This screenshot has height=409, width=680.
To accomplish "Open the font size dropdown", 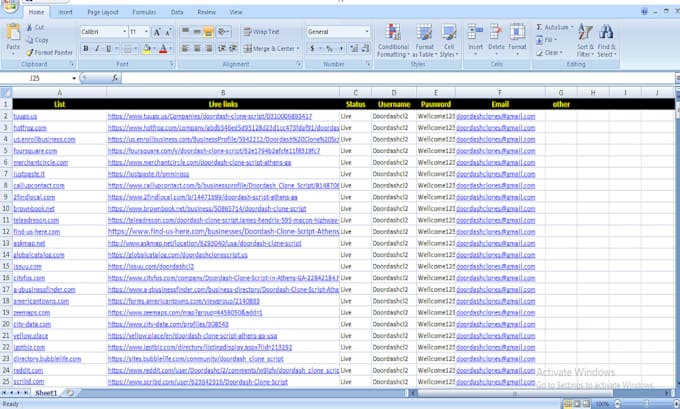I will pos(146,32).
